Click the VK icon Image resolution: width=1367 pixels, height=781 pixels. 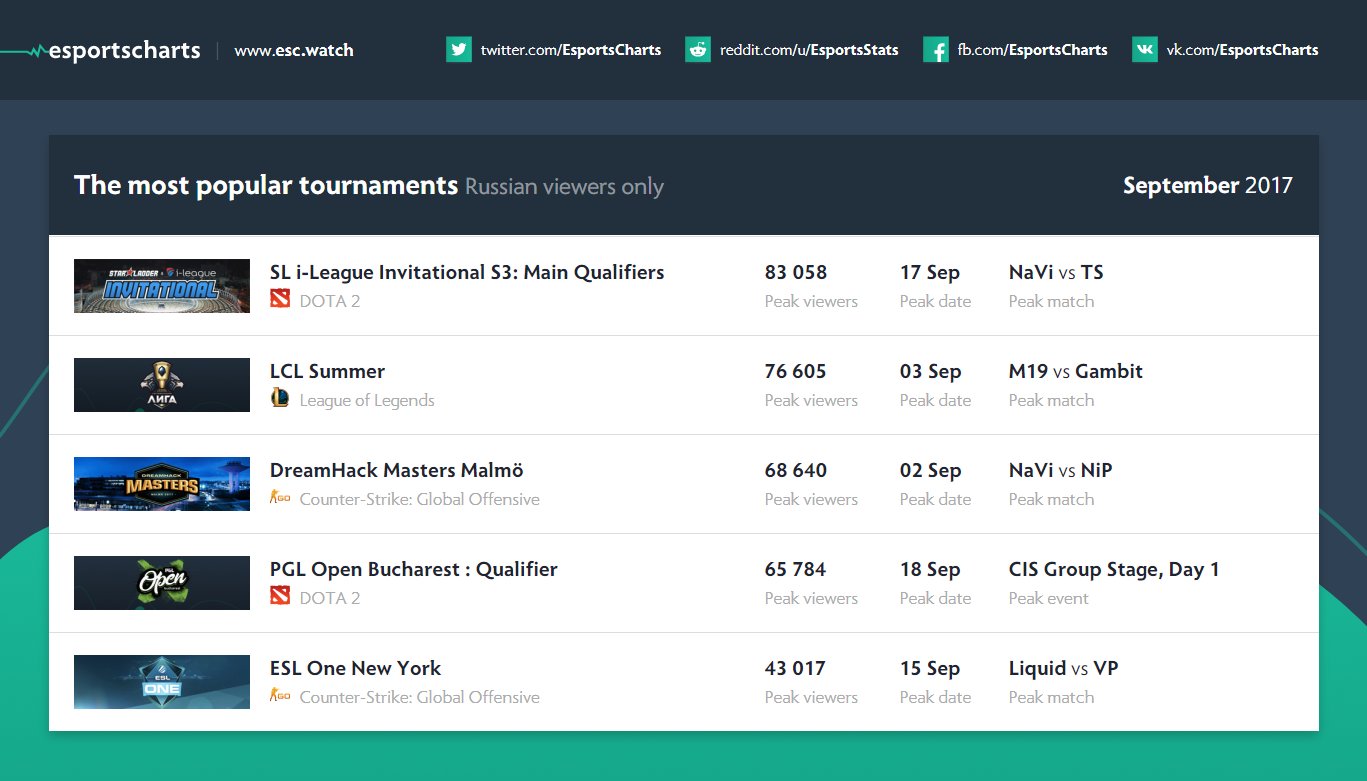1145,49
